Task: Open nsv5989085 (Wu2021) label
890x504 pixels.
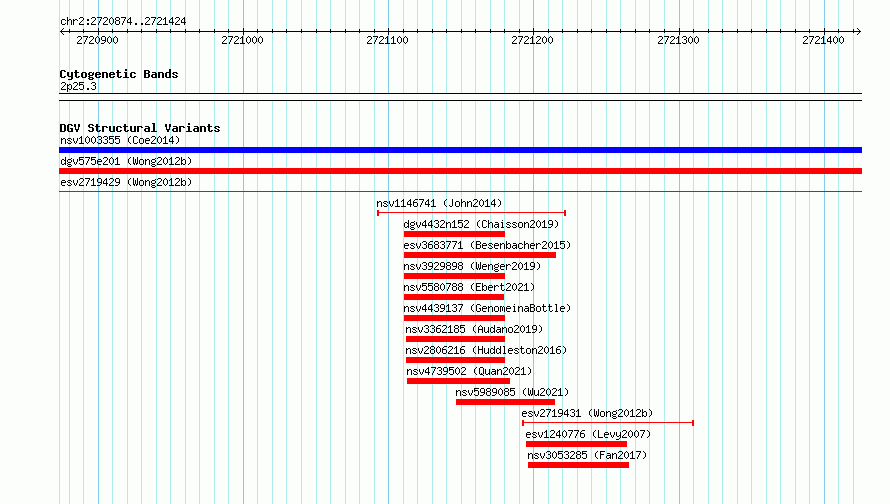Action: (512, 392)
